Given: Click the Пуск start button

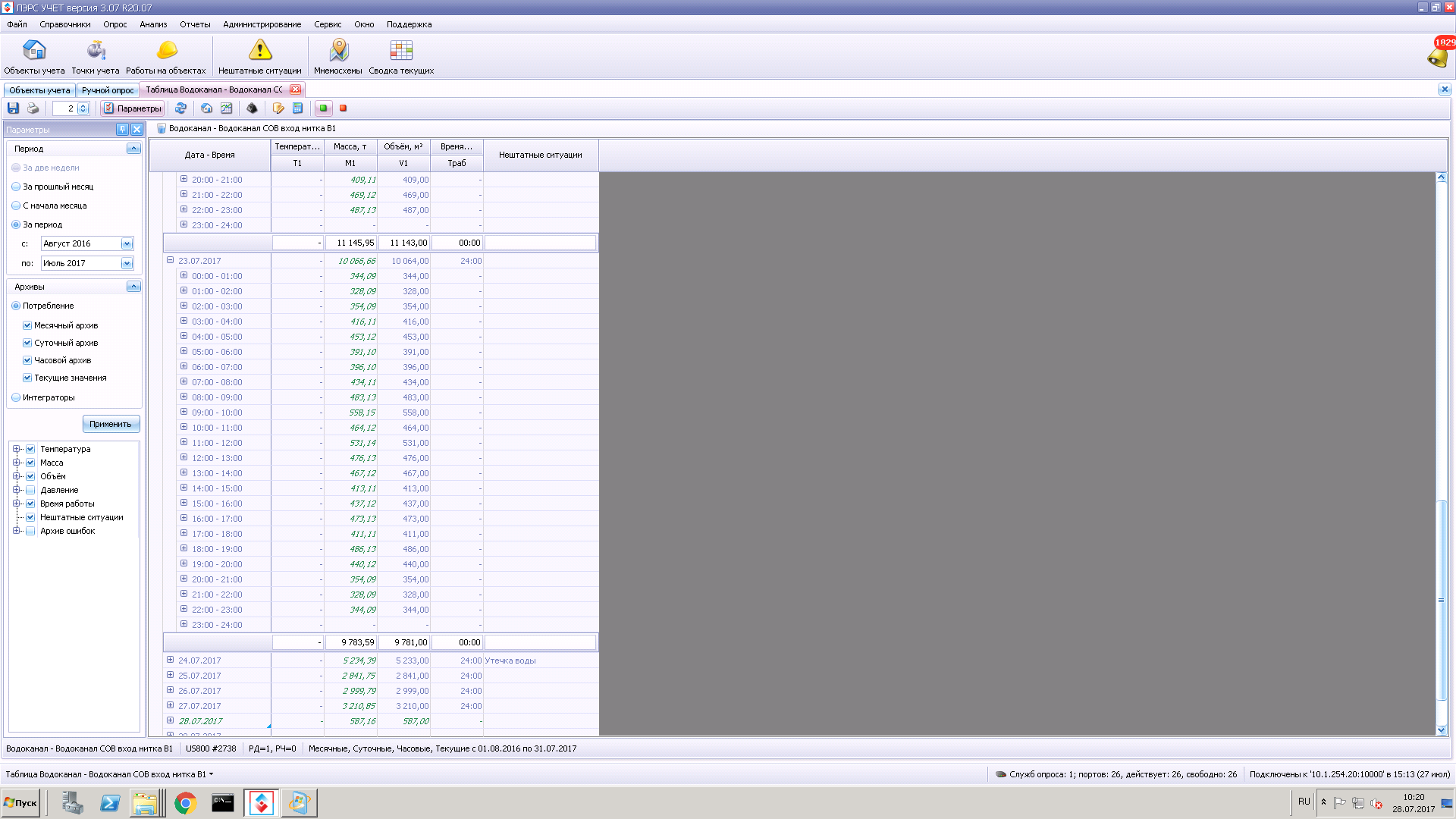Looking at the screenshot, I should pos(20,803).
